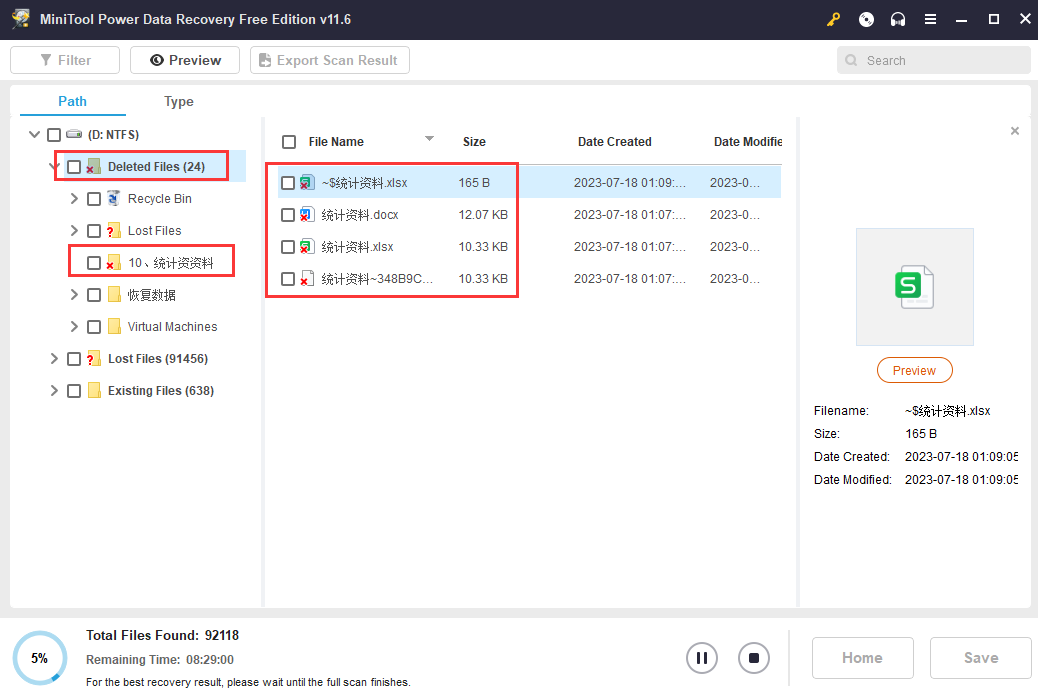
Task: Click into the Search field
Action: click(x=933, y=60)
